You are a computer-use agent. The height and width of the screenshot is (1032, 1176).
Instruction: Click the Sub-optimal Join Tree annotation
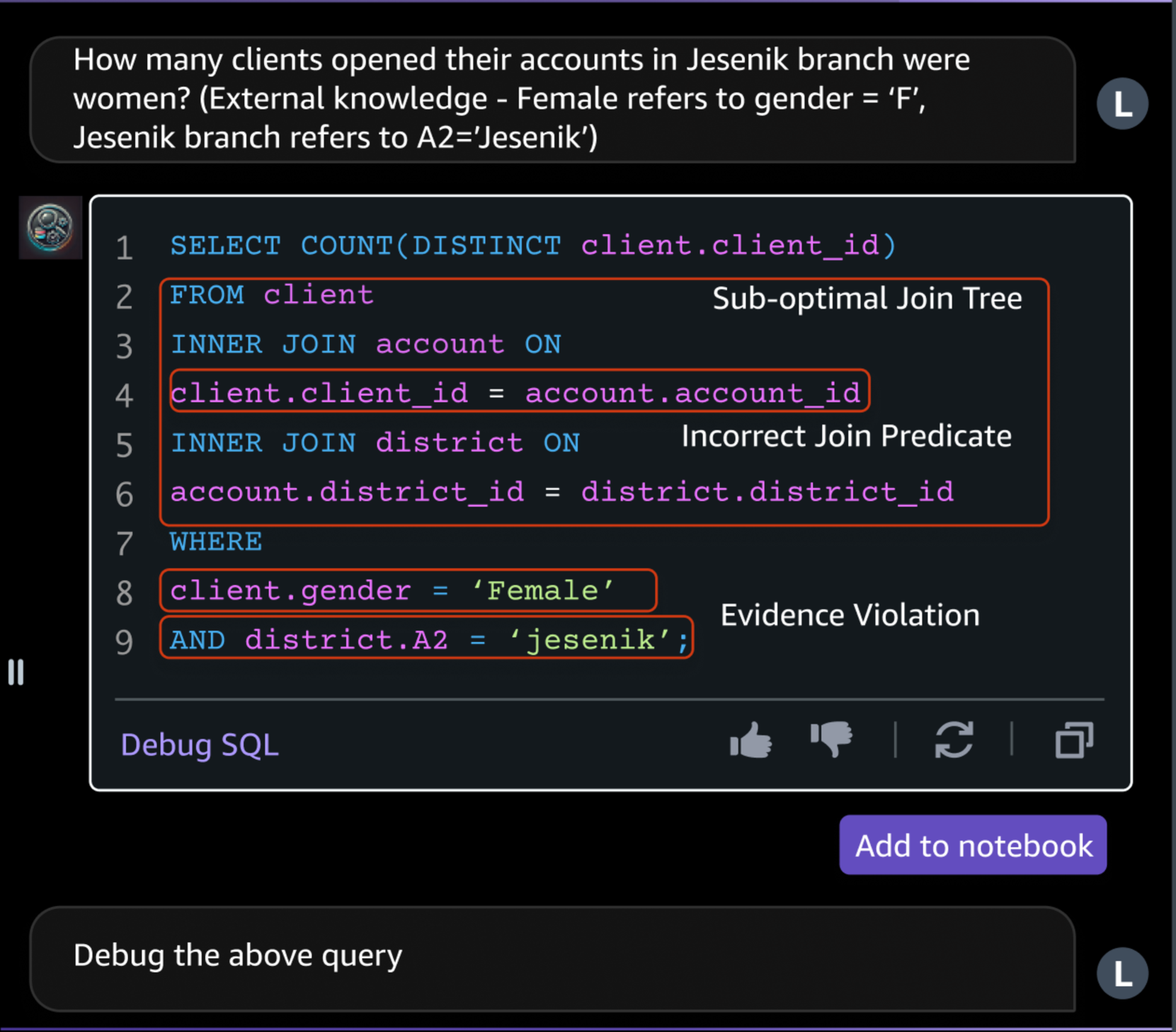(x=867, y=299)
